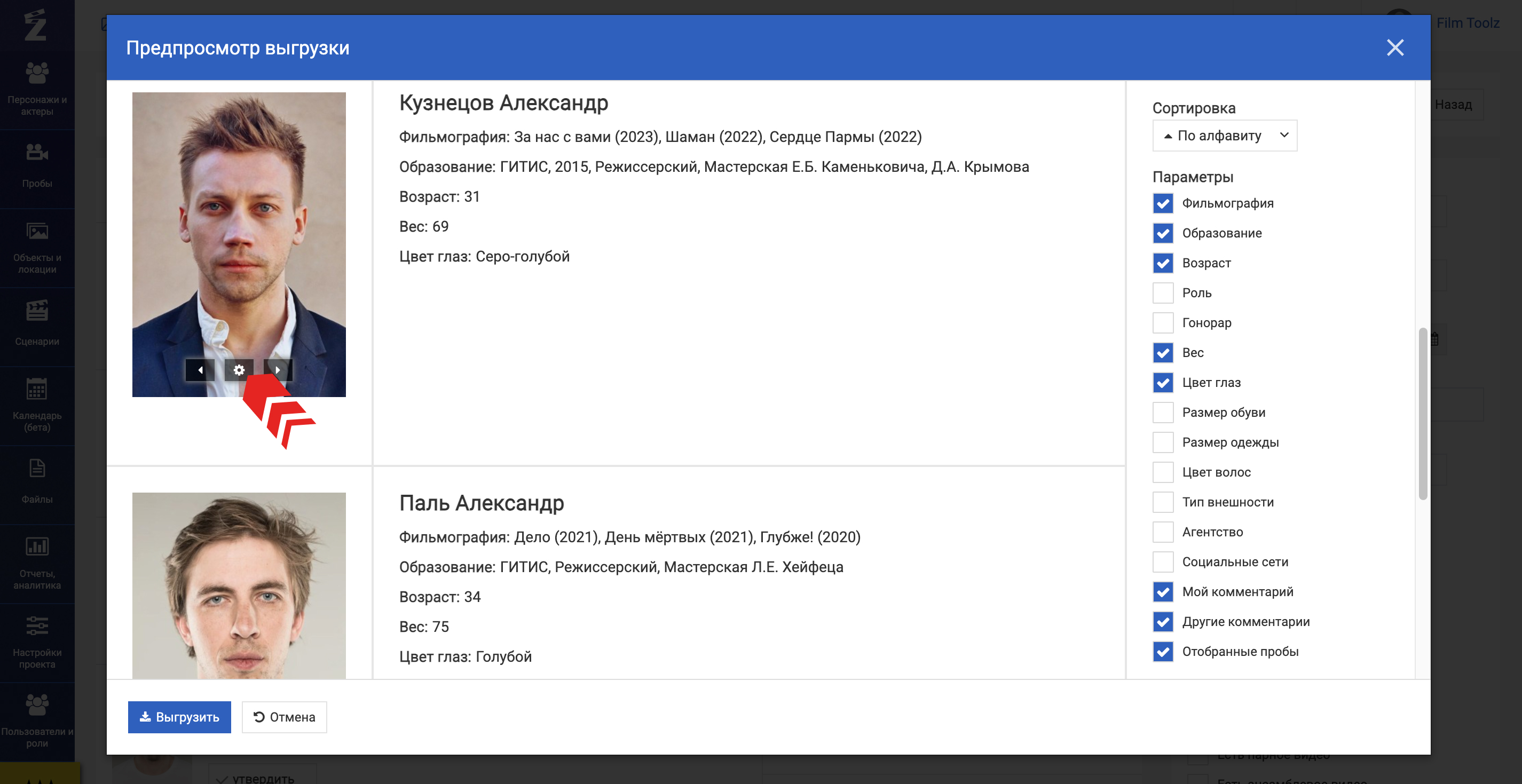1522x784 pixels.
Task: Uncheck the Цвет глаз parameter
Action: 1163,383
